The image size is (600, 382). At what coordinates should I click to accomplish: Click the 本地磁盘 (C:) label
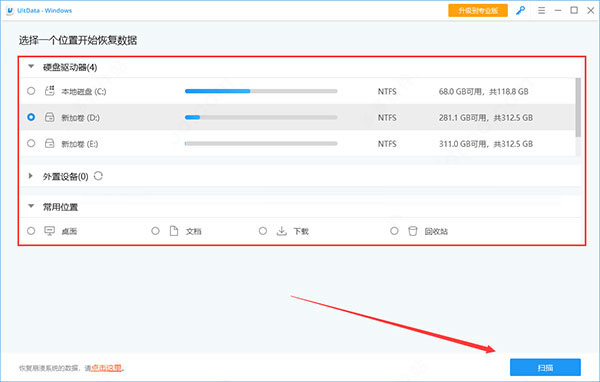84,91
